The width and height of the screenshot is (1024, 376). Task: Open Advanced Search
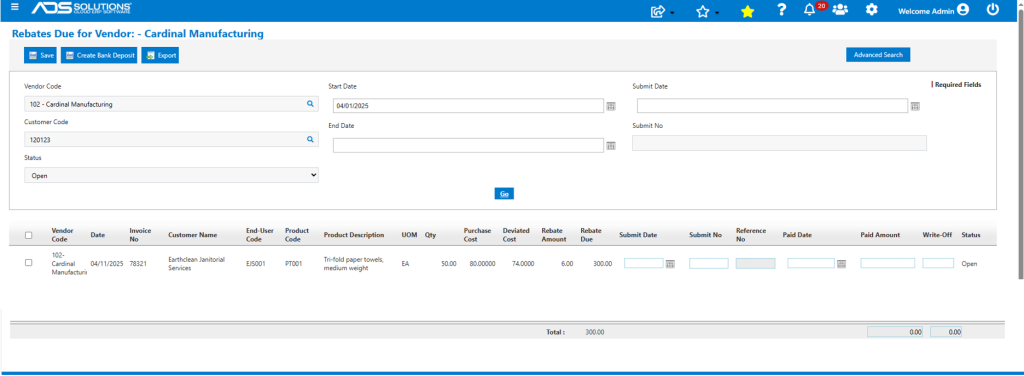(878, 55)
